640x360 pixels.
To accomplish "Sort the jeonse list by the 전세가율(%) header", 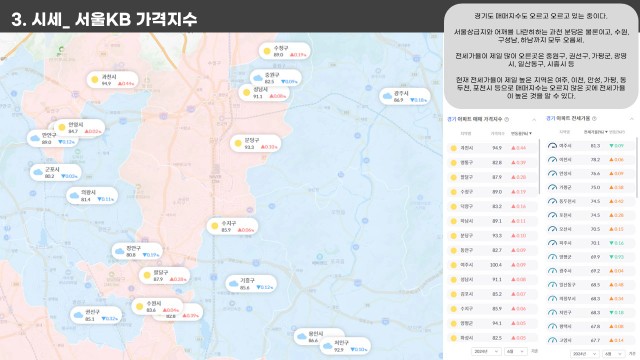I will pos(595,132).
